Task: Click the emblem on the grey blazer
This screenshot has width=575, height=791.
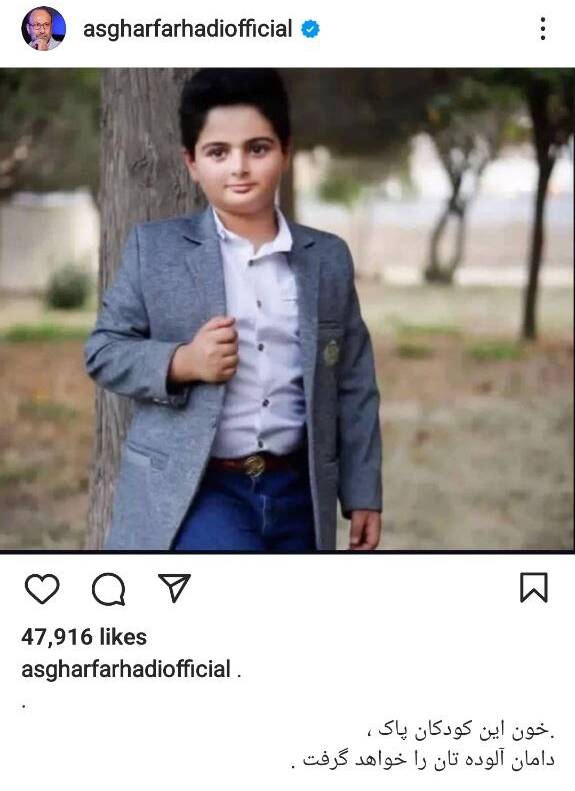Action: [331, 353]
